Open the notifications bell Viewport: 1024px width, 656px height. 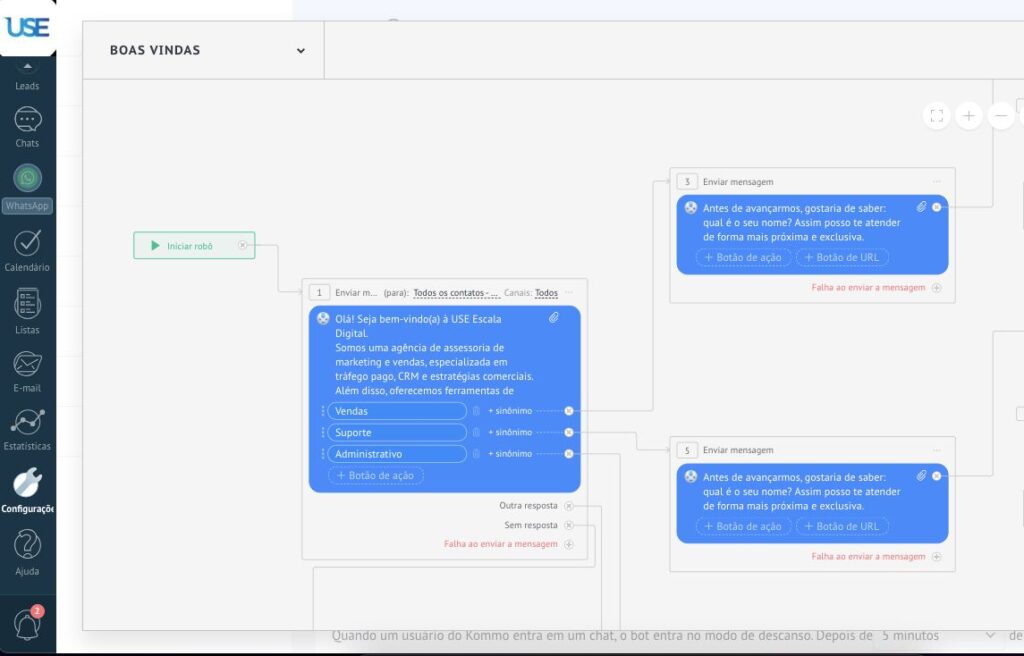pyautogui.click(x=27, y=623)
